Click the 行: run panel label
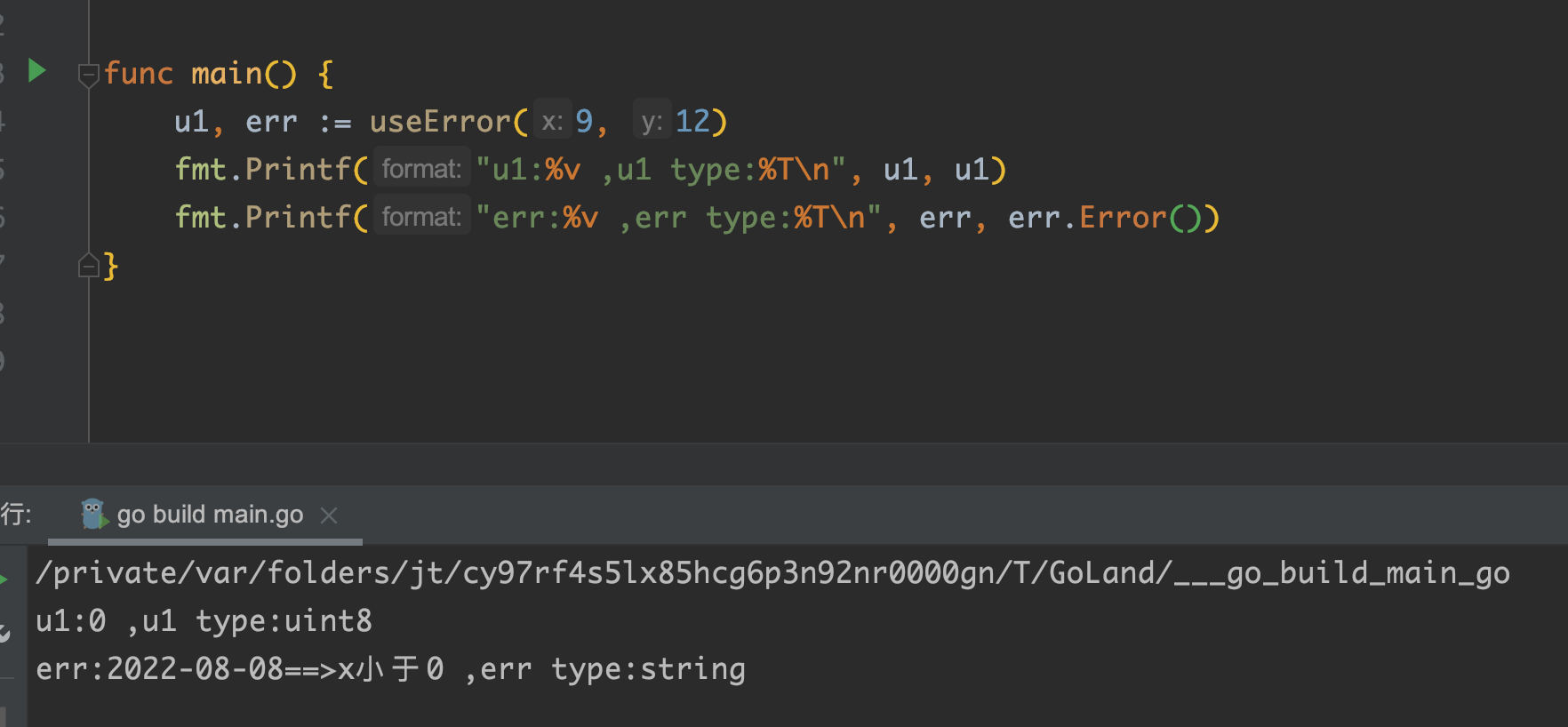Screen dimensions: 1568x727 16,514
